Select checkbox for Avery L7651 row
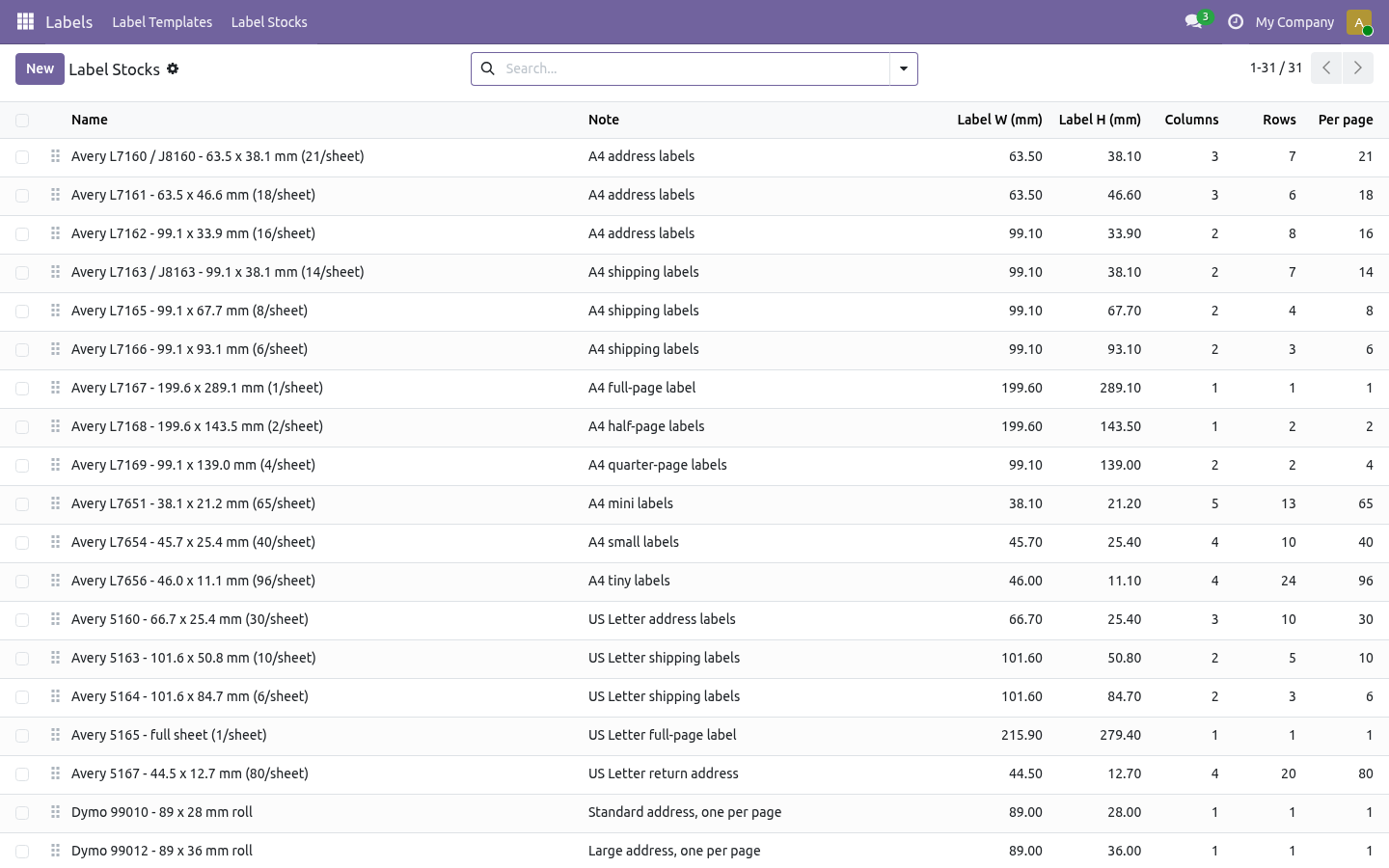Image resolution: width=1389 pixels, height=868 pixels. pyautogui.click(x=22, y=504)
